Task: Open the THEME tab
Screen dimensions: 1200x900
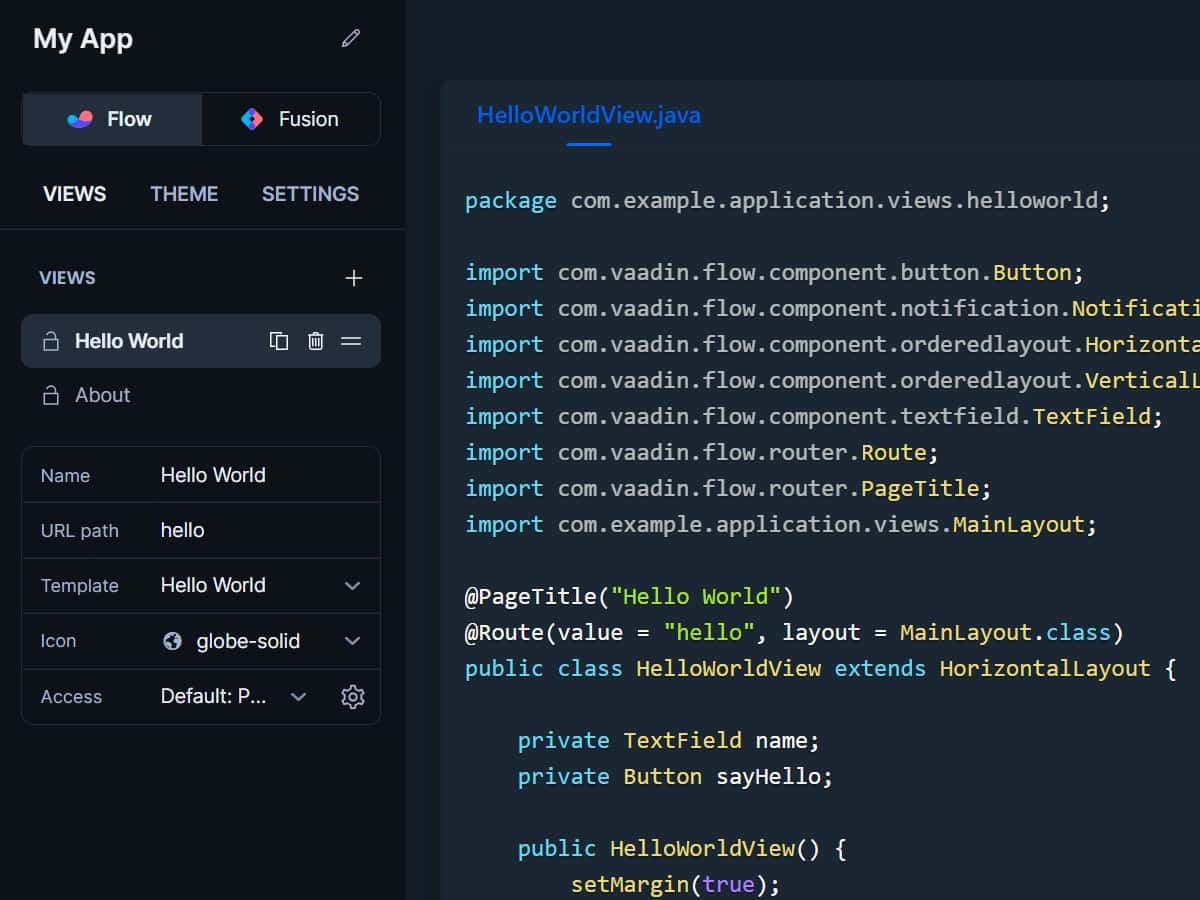Action: [184, 194]
